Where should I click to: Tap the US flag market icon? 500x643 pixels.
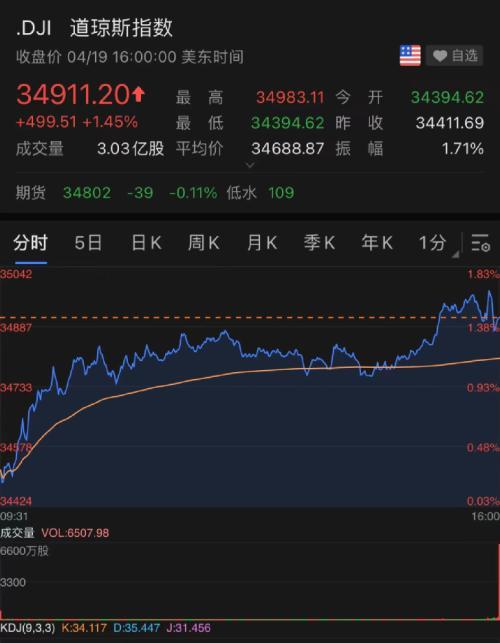coord(410,55)
